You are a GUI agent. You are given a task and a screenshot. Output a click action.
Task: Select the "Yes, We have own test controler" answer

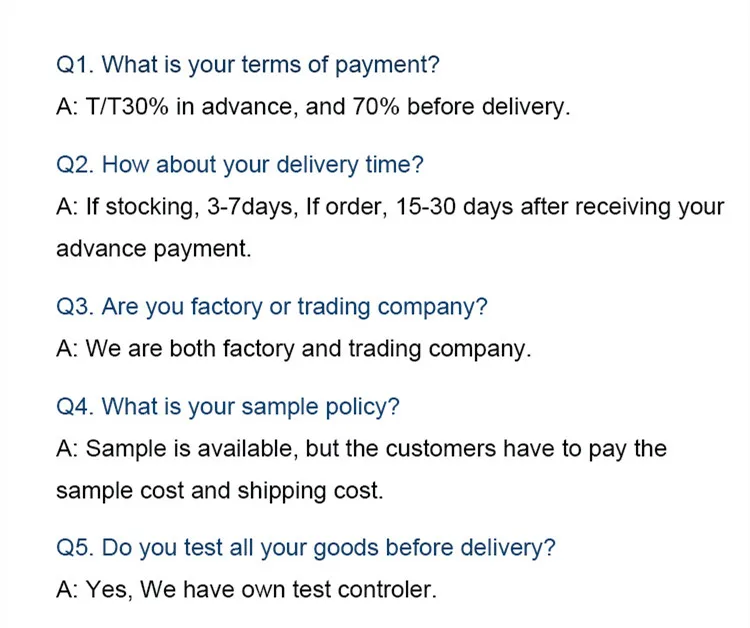click(x=246, y=590)
